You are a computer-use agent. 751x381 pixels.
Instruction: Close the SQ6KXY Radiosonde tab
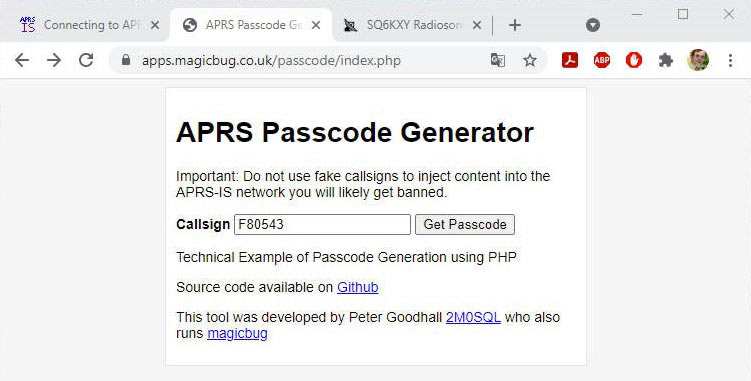click(477, 25)
